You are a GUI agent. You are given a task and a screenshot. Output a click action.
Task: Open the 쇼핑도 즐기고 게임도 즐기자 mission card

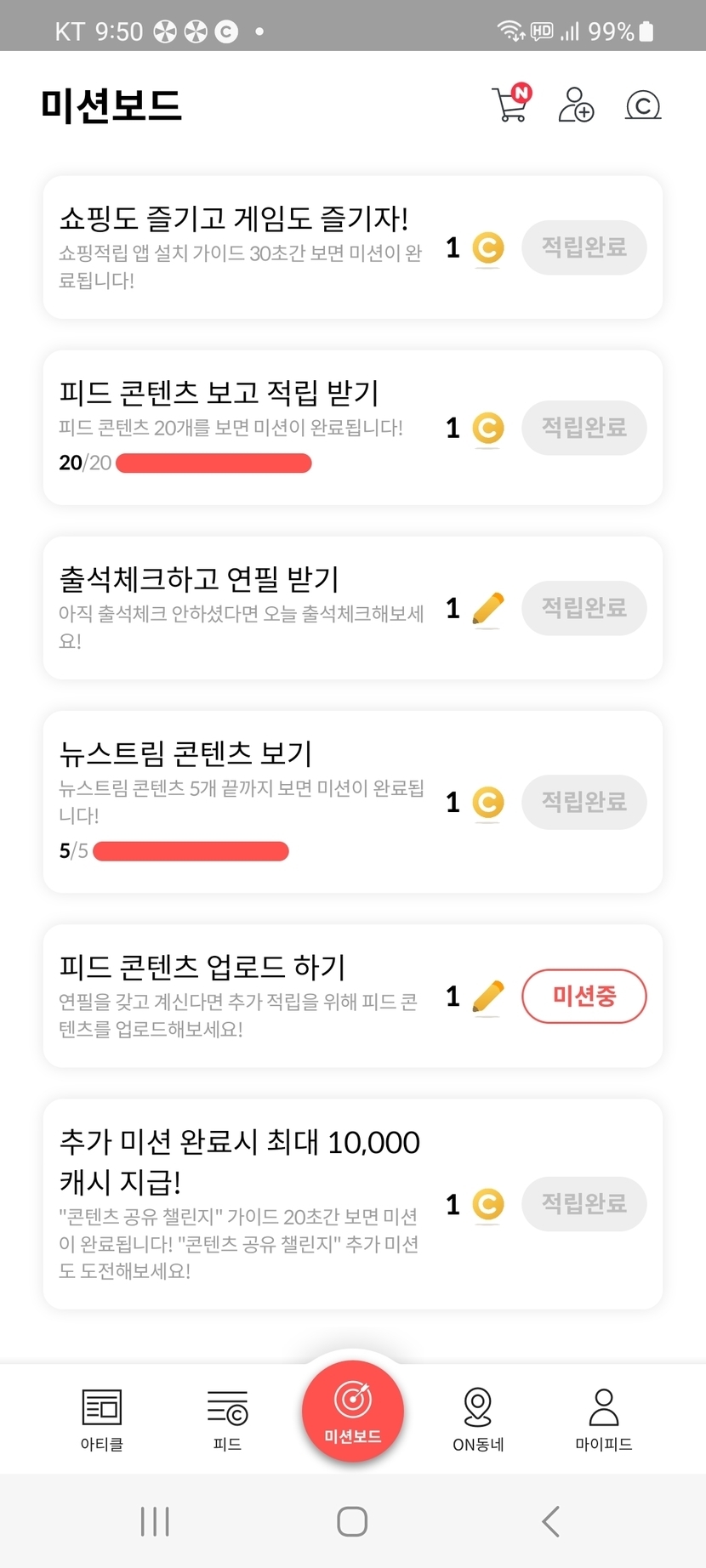238,247
